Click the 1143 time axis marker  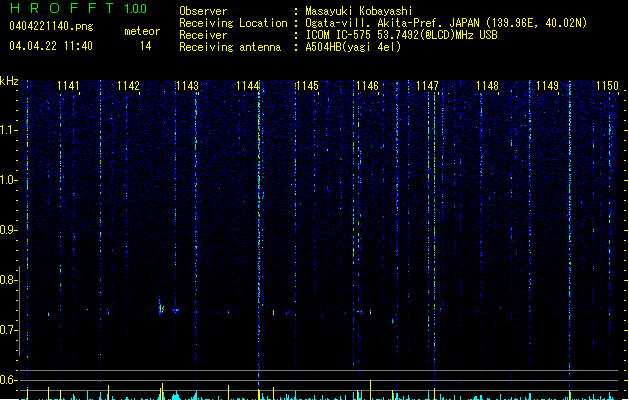point(188,86)
